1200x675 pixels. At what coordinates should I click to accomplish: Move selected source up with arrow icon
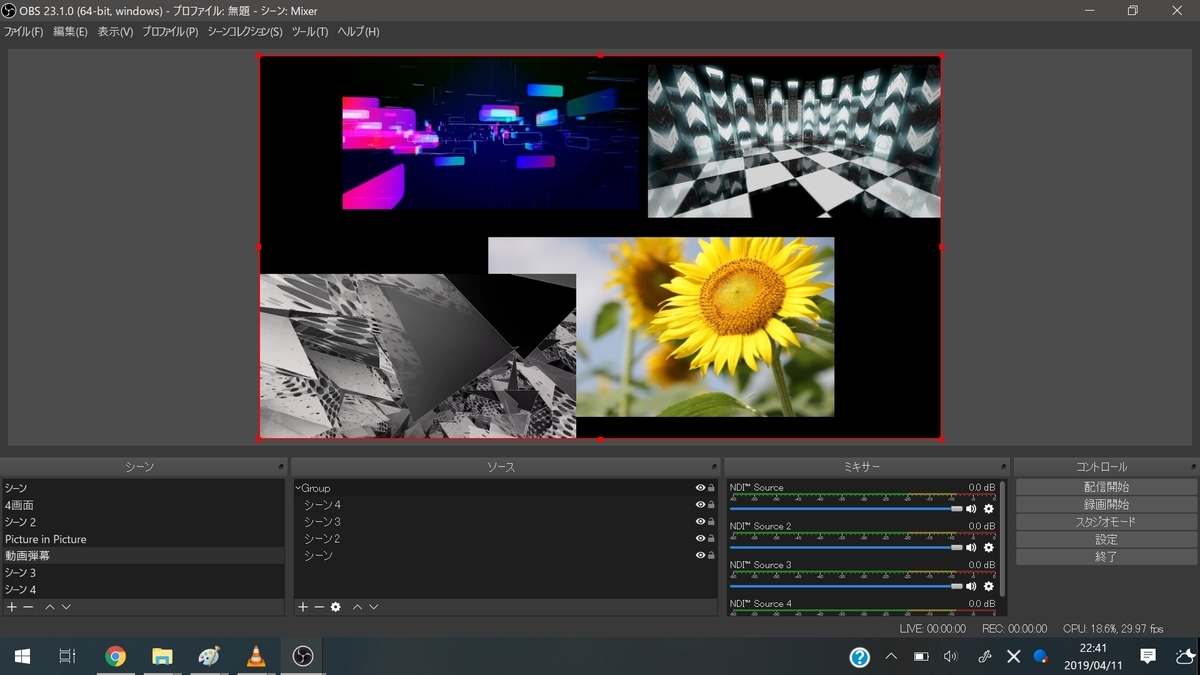[x=357, y=607]
